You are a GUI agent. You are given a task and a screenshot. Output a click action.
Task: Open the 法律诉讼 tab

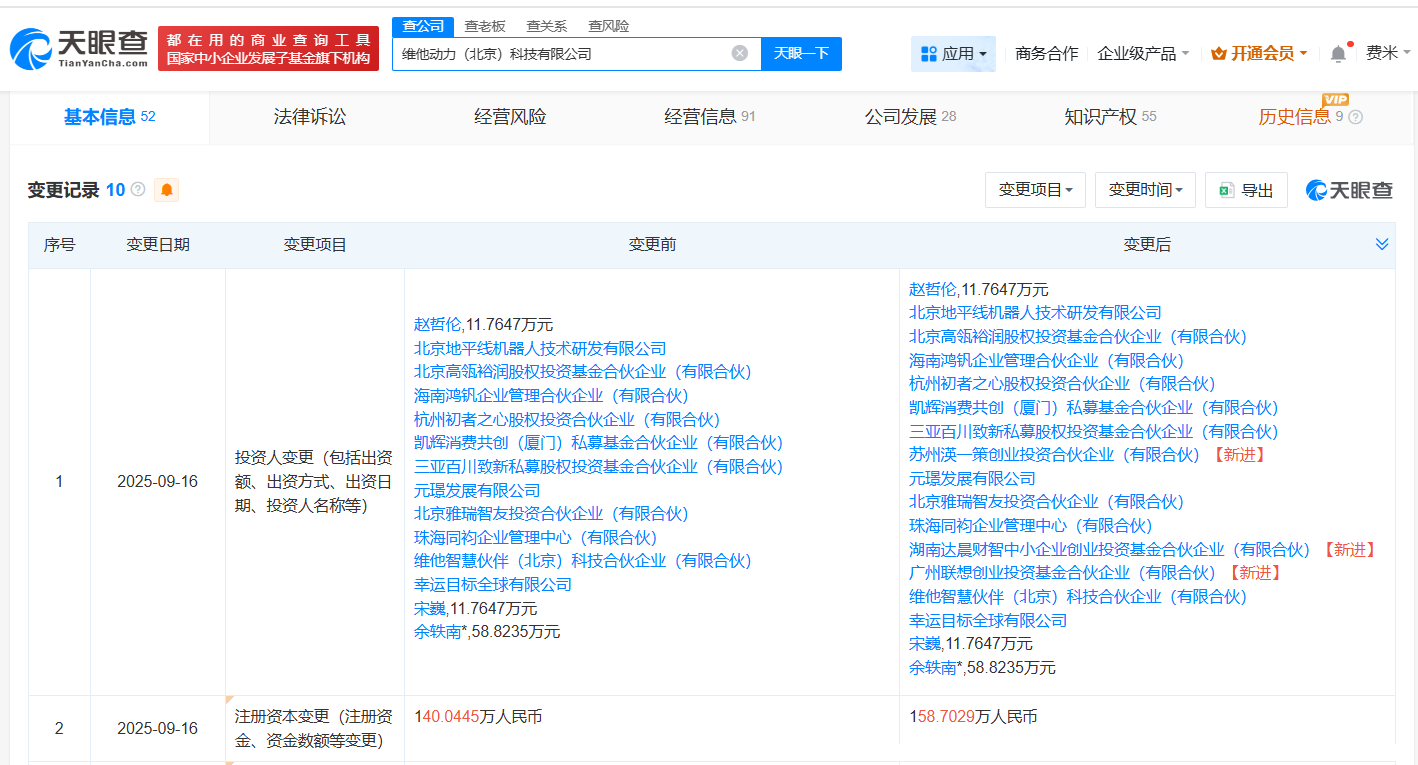click(308, 117)
